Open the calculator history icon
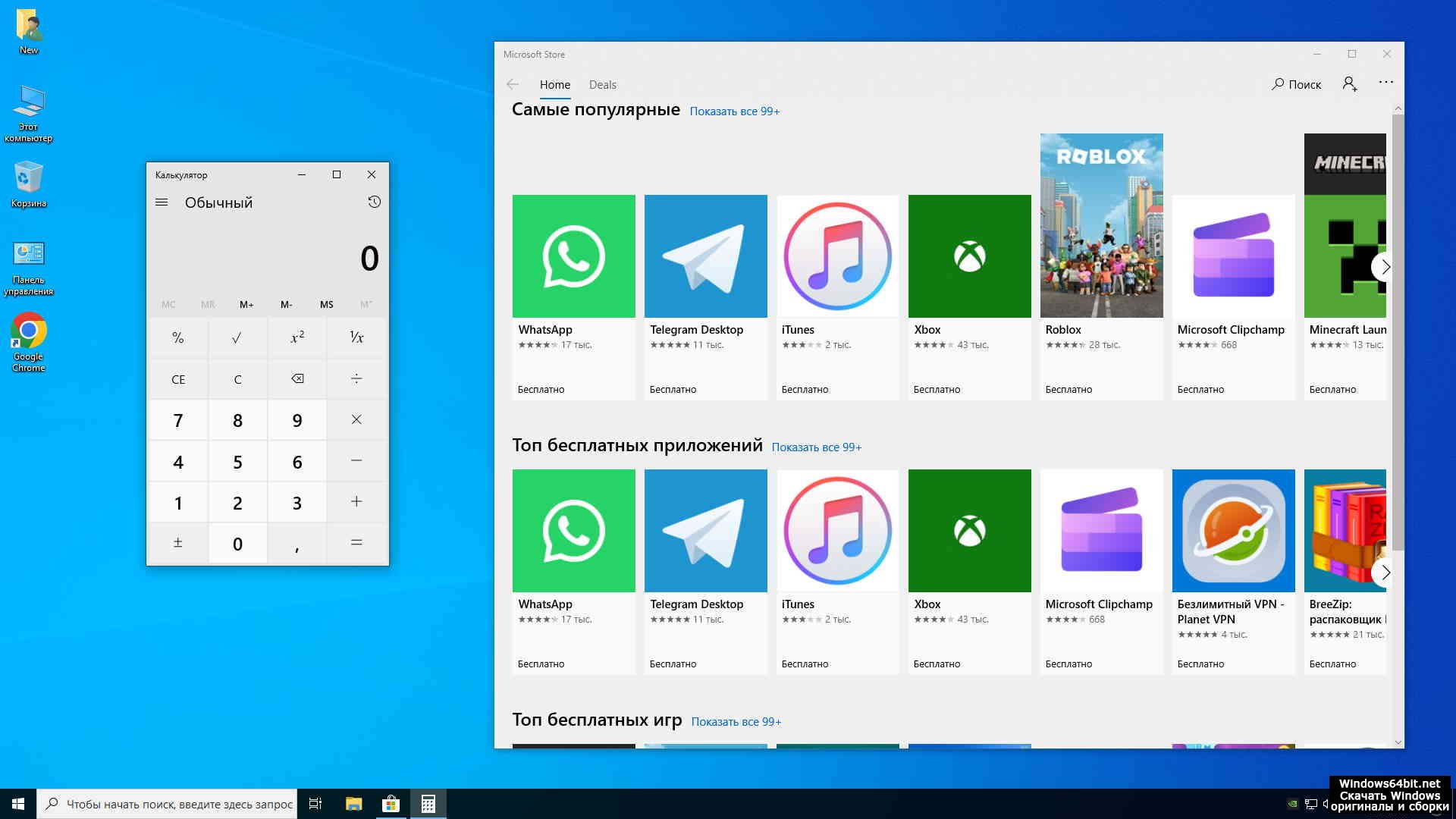Image resolution: width=1456 pixels, height=819 pixels. click(374, 202)
